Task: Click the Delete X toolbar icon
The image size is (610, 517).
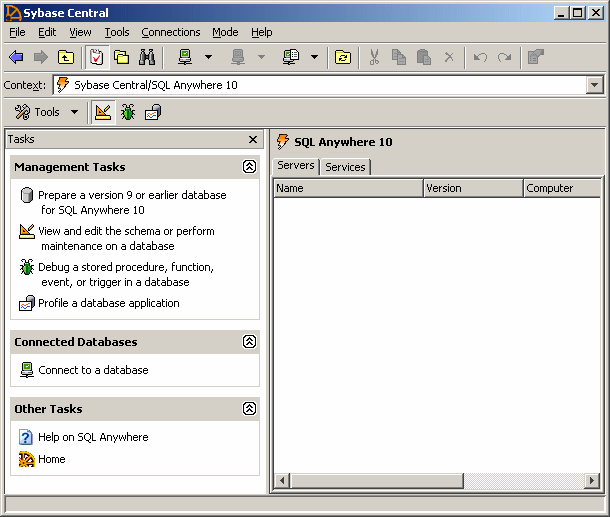Action: [449, 57]
